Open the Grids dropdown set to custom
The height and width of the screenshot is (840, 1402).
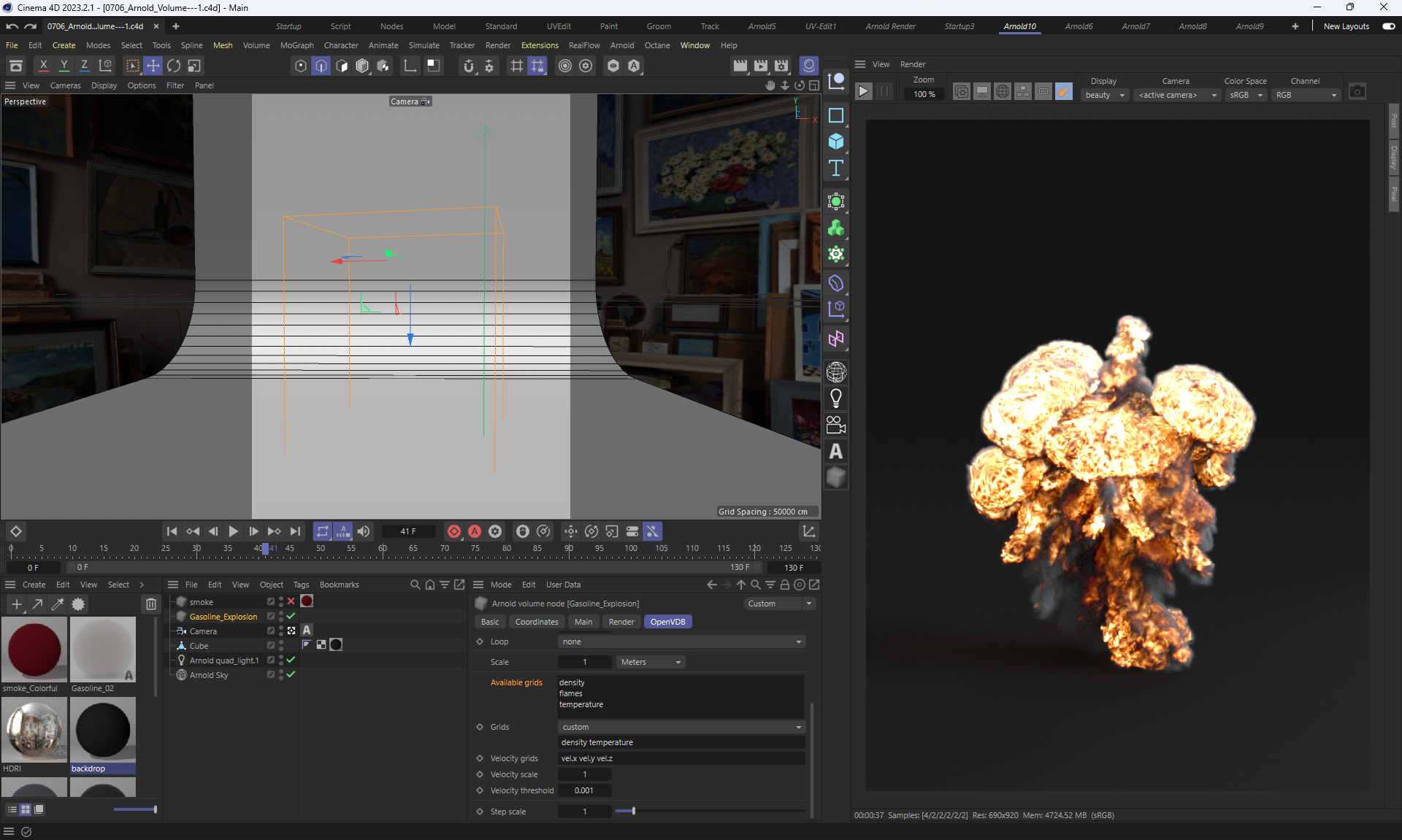pyautogui.click(x=681, y=727)
